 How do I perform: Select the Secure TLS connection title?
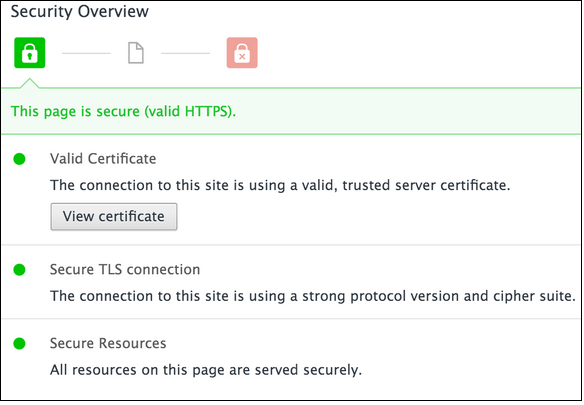(x=125, y=269)
